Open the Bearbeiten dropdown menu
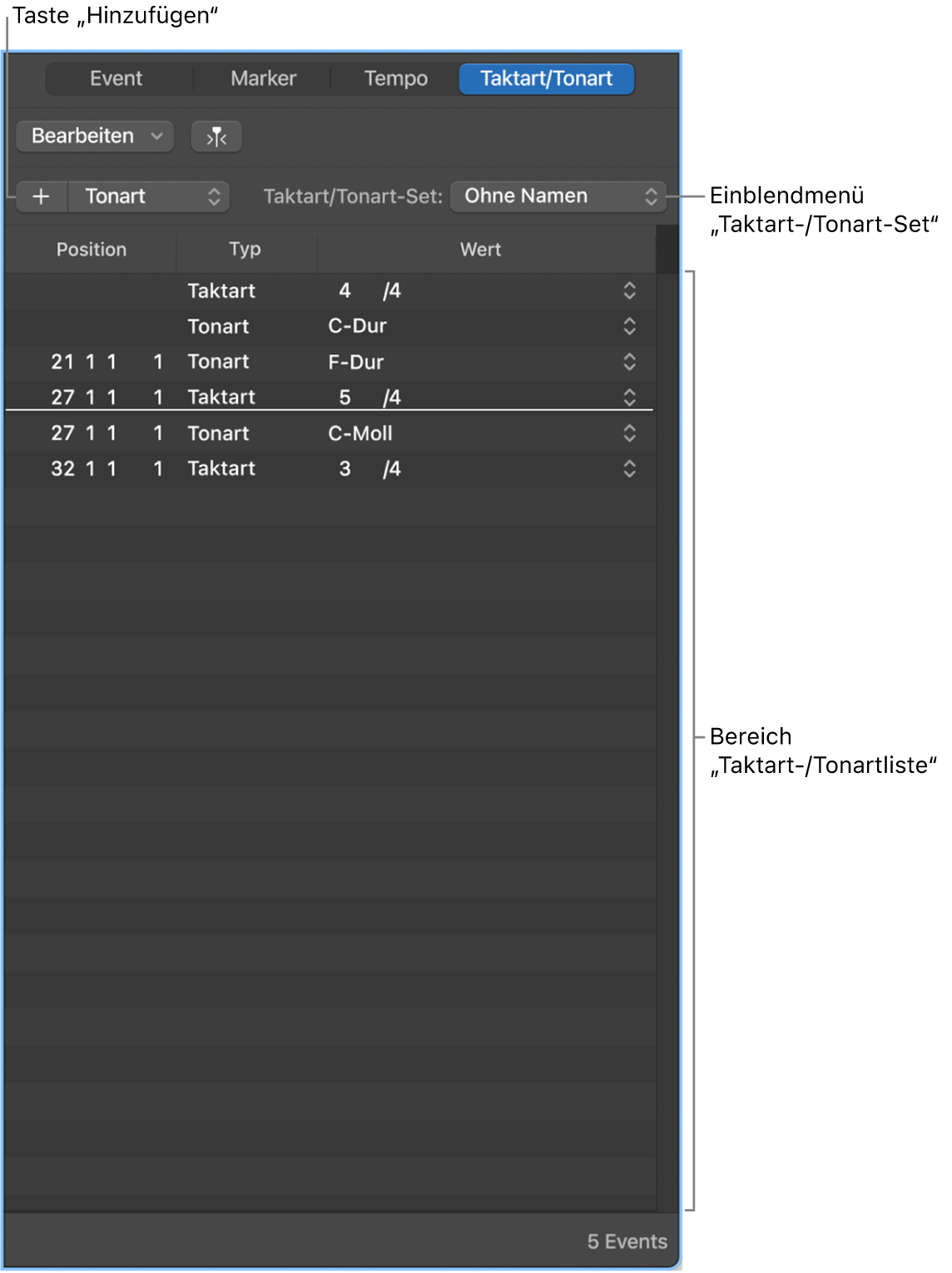The width and height of the screenshot is (952, 1273). tap(95, 136)
